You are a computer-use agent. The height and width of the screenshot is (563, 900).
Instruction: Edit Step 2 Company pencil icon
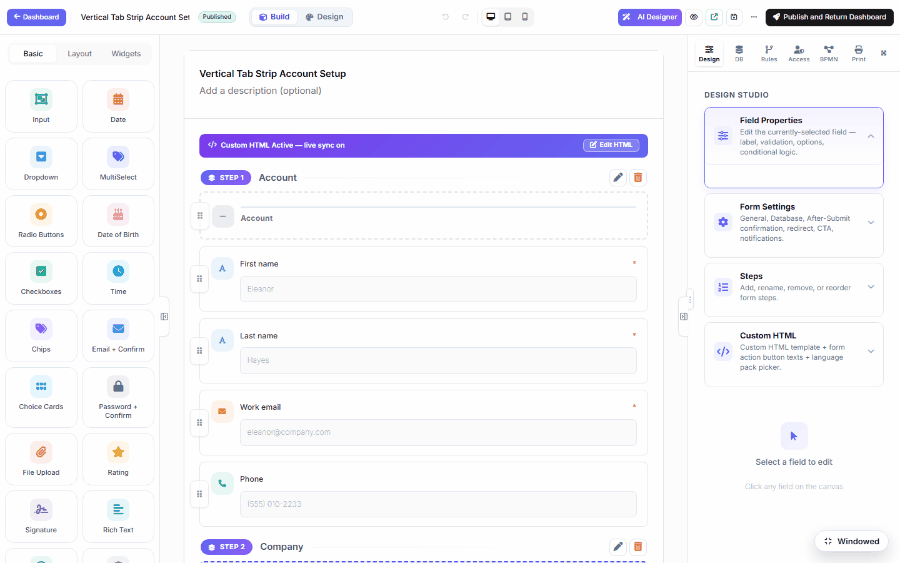618,546
